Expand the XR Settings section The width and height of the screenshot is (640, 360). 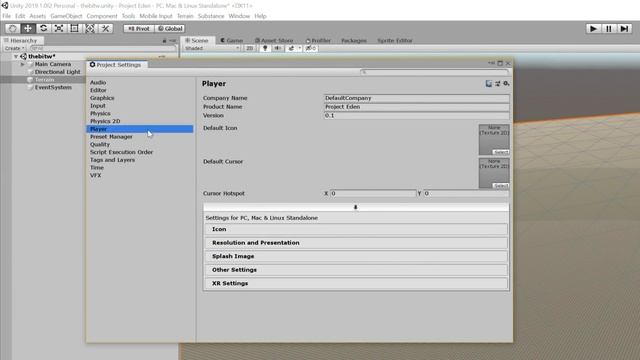[356, 283]
